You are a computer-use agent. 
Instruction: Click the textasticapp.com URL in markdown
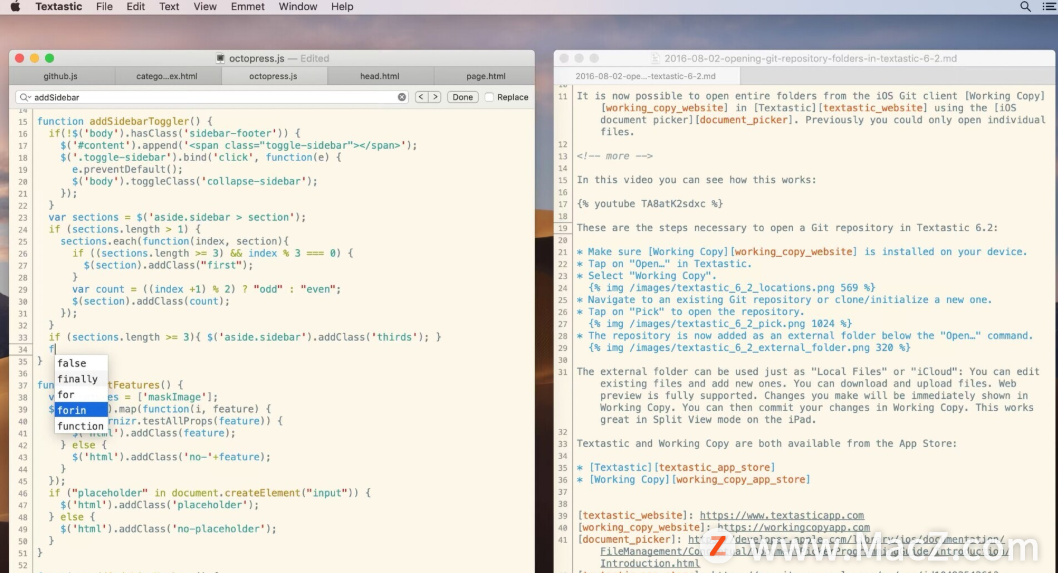point(781,515)
